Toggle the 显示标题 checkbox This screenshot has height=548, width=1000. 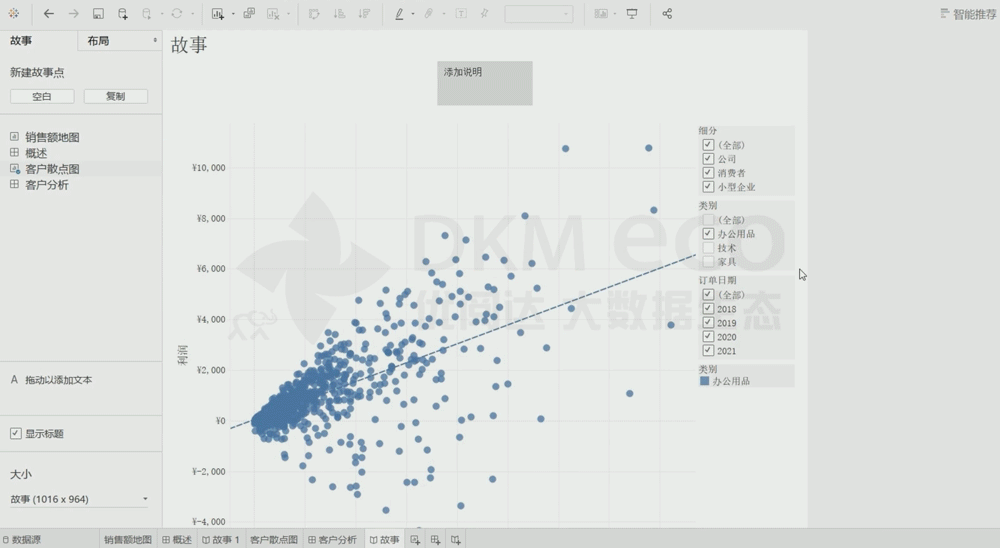(x=15, y=434)
